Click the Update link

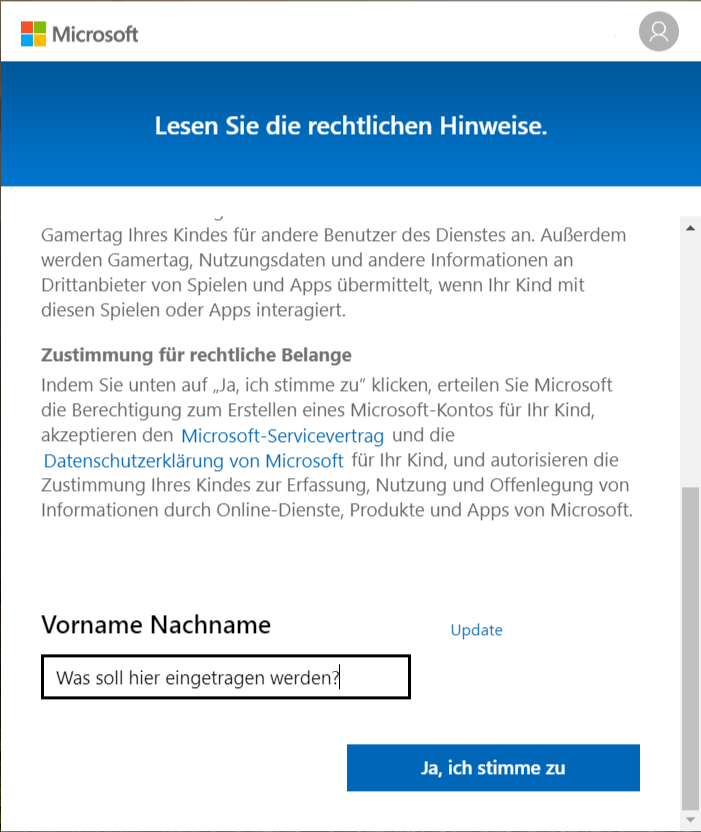click(x=477, y=630)
